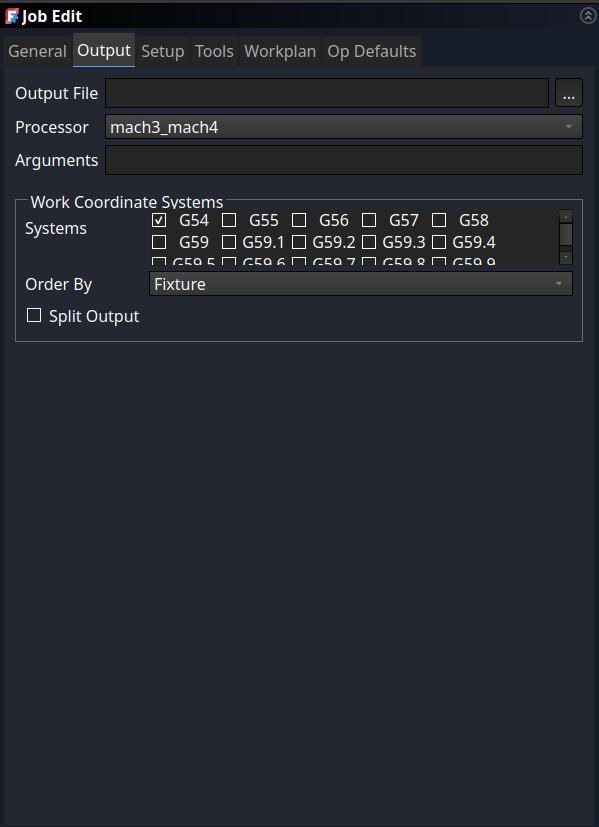The height and width of the screenshot is (827, 599).
Task: Open the Setup tab
Action: pyautogui.click(x=162, y=51)
